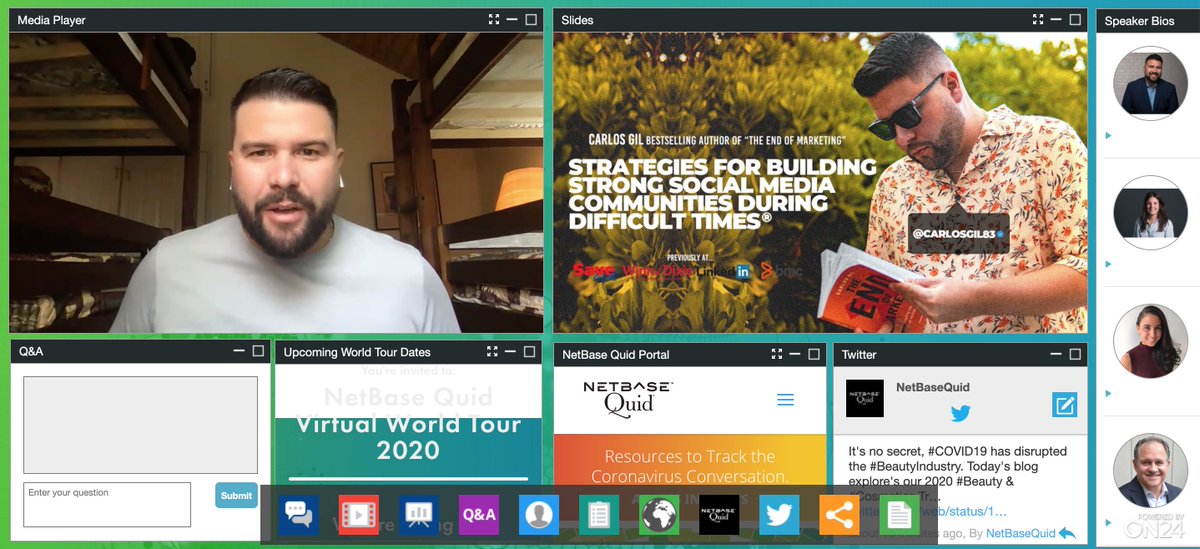The image size is (1200, 549).
Task: Click the Q&A message history box
Action: (140, 424)
